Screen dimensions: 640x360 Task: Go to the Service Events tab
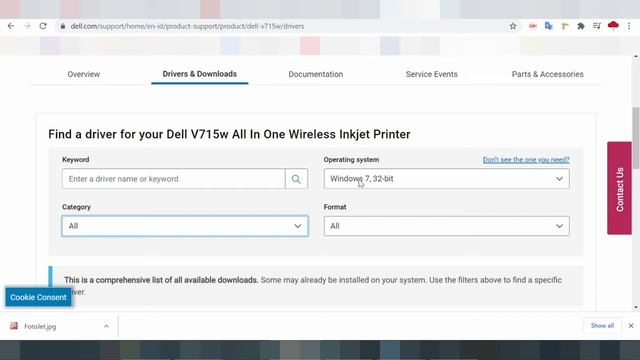pos(431,74)
